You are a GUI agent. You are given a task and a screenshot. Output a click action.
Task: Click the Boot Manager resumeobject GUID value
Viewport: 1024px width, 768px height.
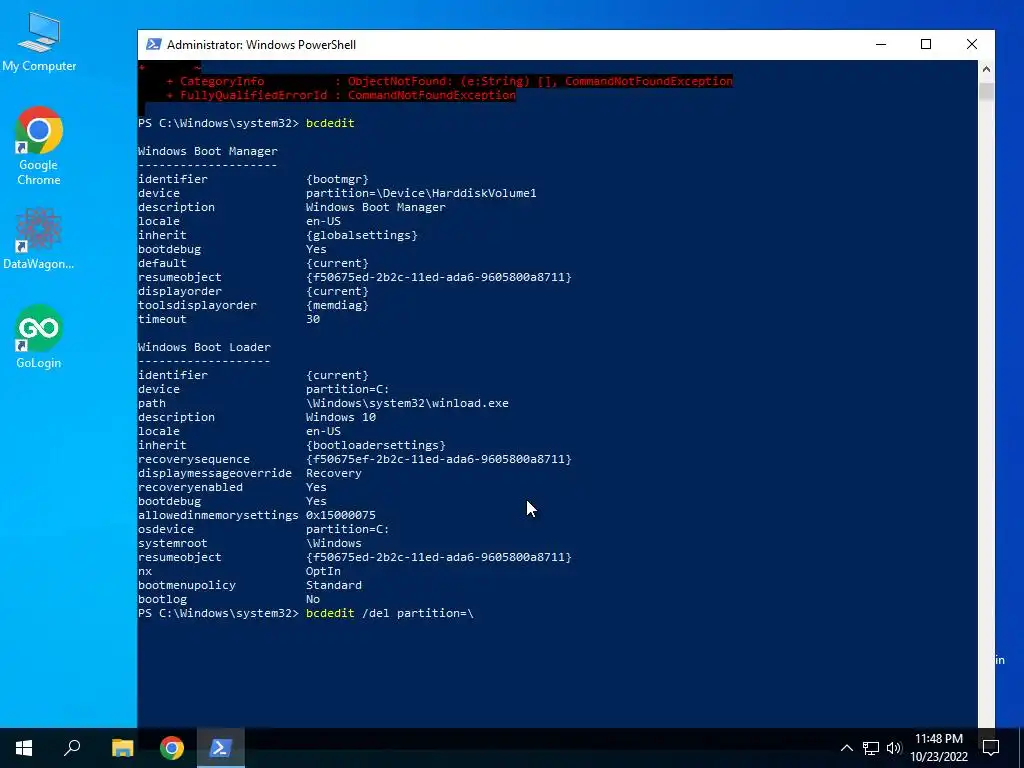[439, 277]
